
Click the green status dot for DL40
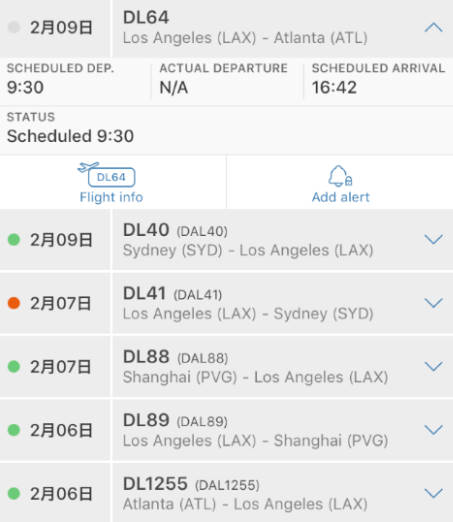(x=14, y=239)
